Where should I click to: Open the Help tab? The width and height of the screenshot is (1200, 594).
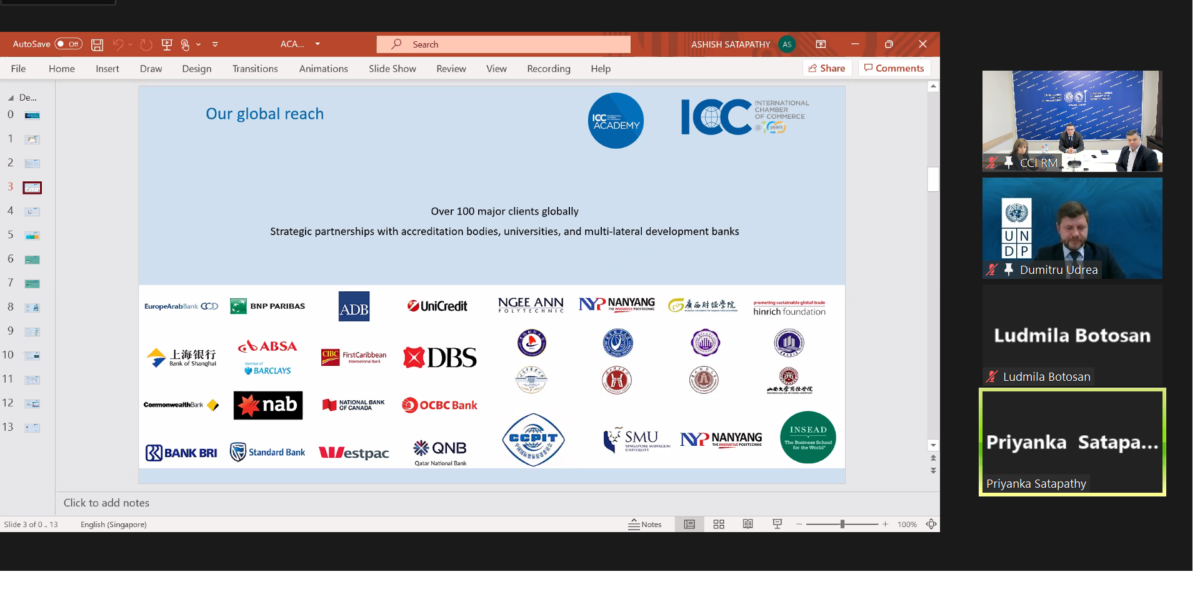tap(600, 69)
